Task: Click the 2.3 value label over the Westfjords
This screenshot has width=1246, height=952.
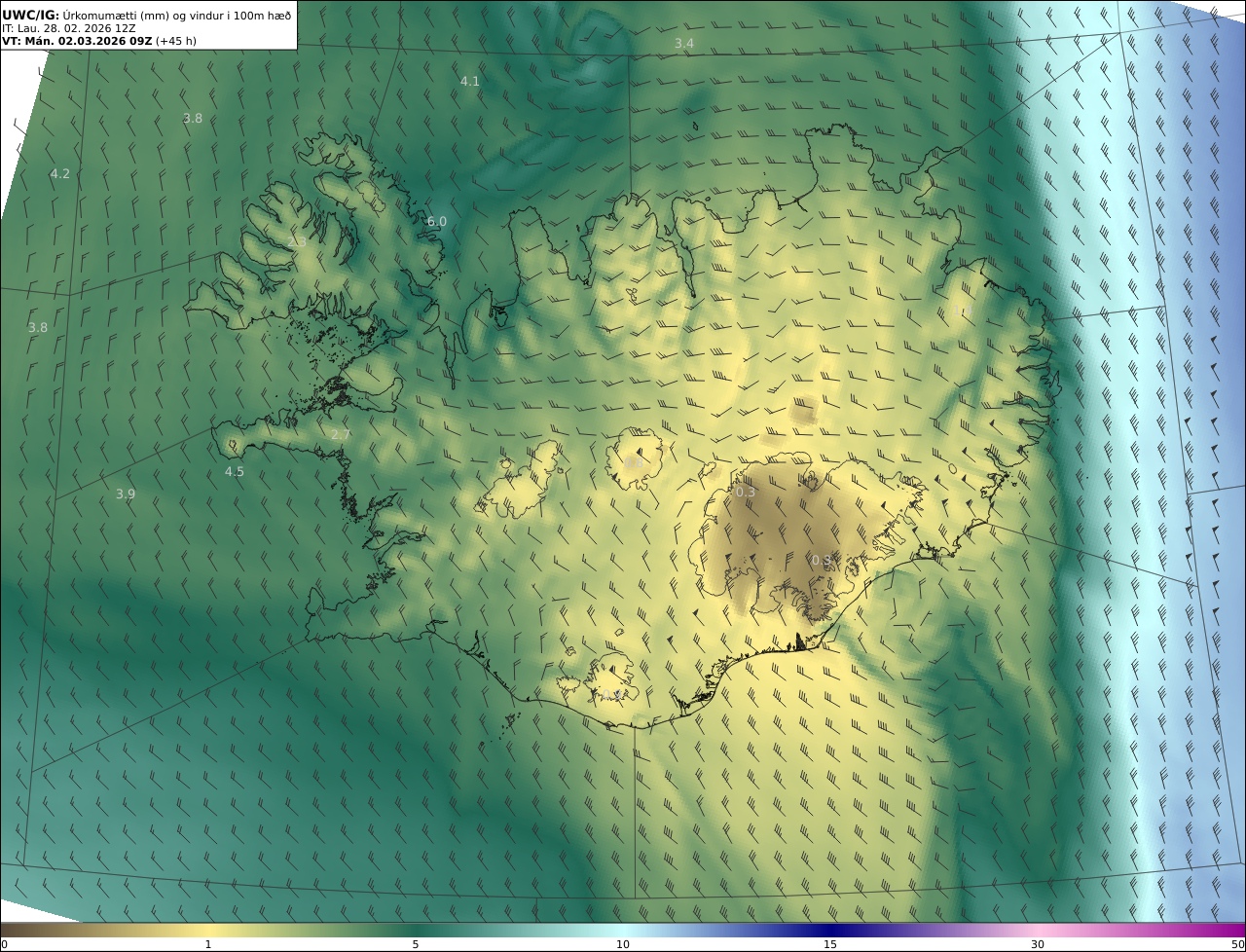Action: point(297,241)
